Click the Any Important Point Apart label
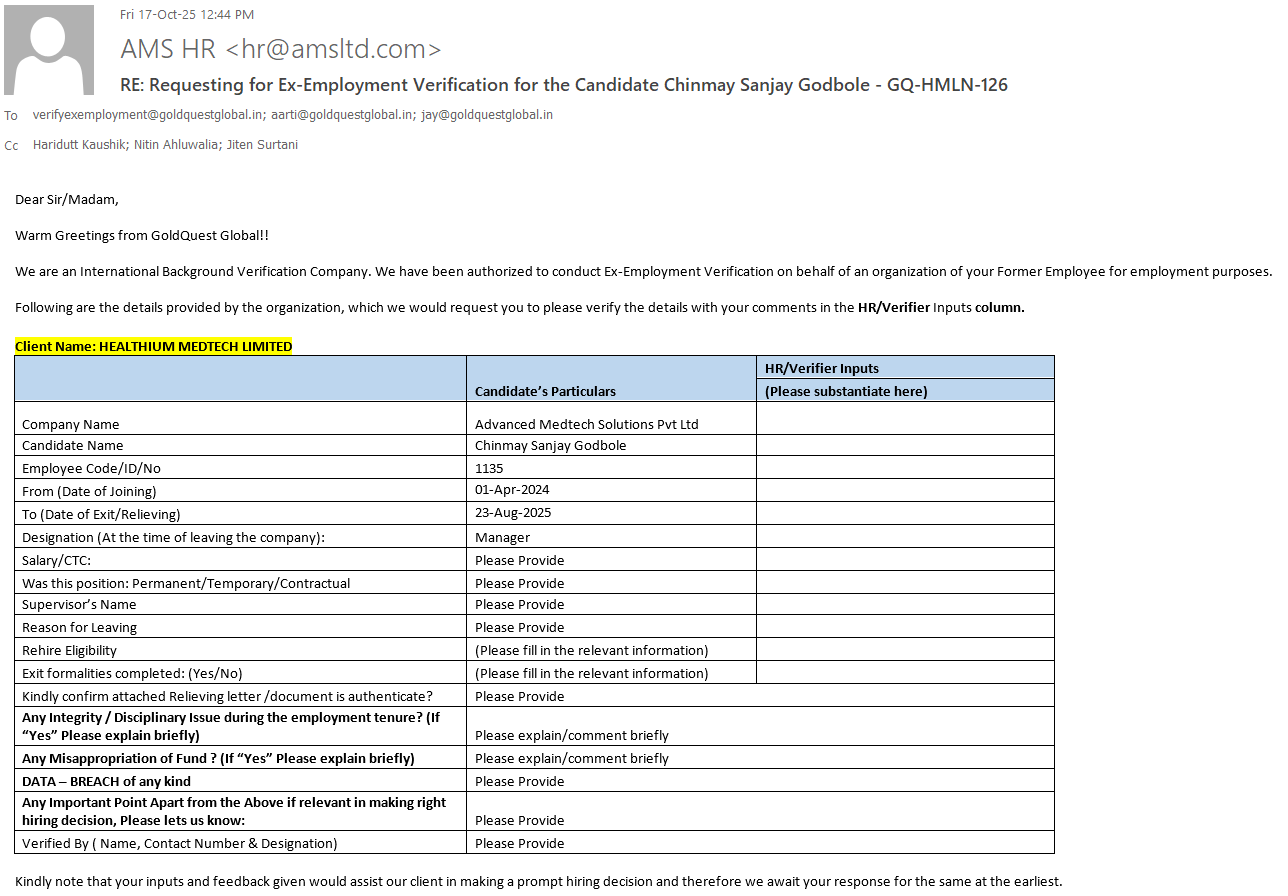1288x896 pixels. point(234,811)
